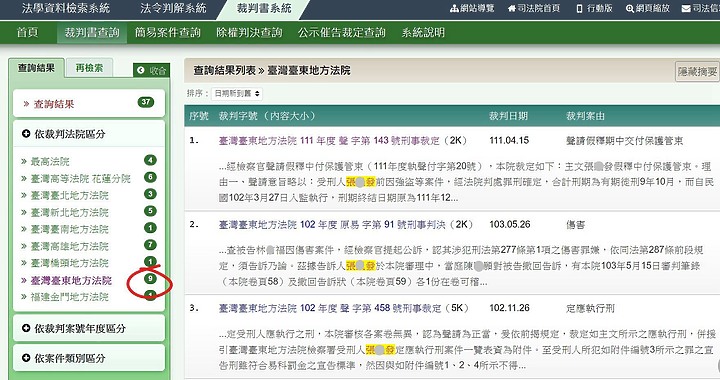
Task: Click date 103.05.26
Action: (510, 224)
